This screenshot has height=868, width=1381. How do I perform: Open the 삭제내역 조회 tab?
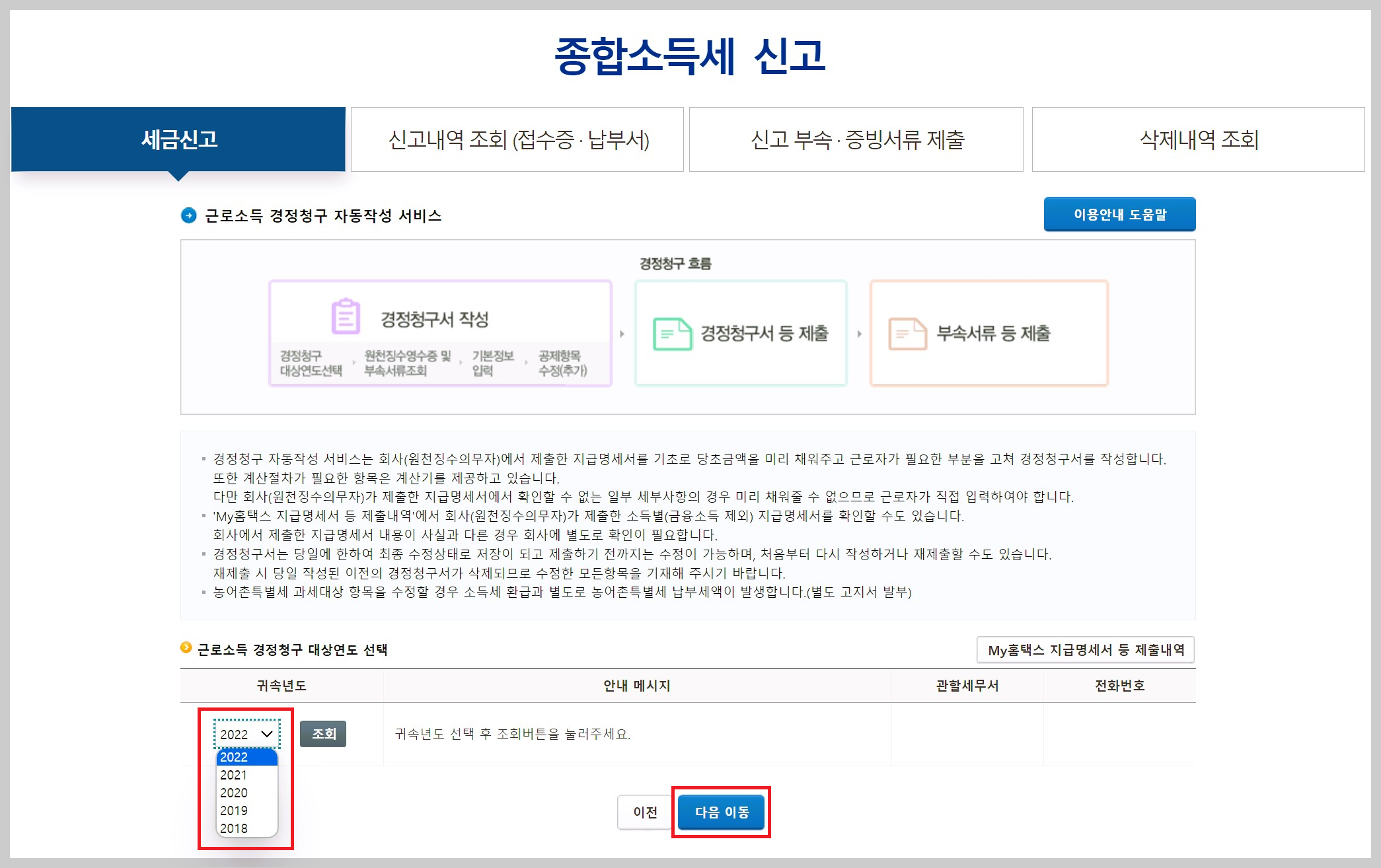click(x=1197, y=139)
